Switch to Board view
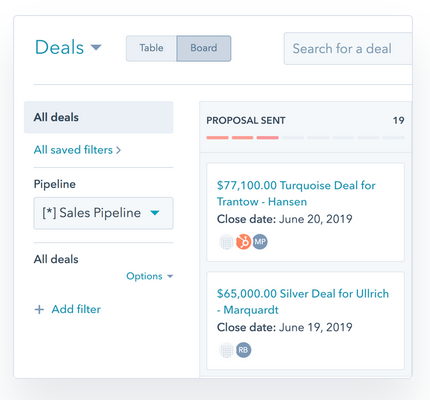This screenshot has width=430, height=400. click(204, 48)
